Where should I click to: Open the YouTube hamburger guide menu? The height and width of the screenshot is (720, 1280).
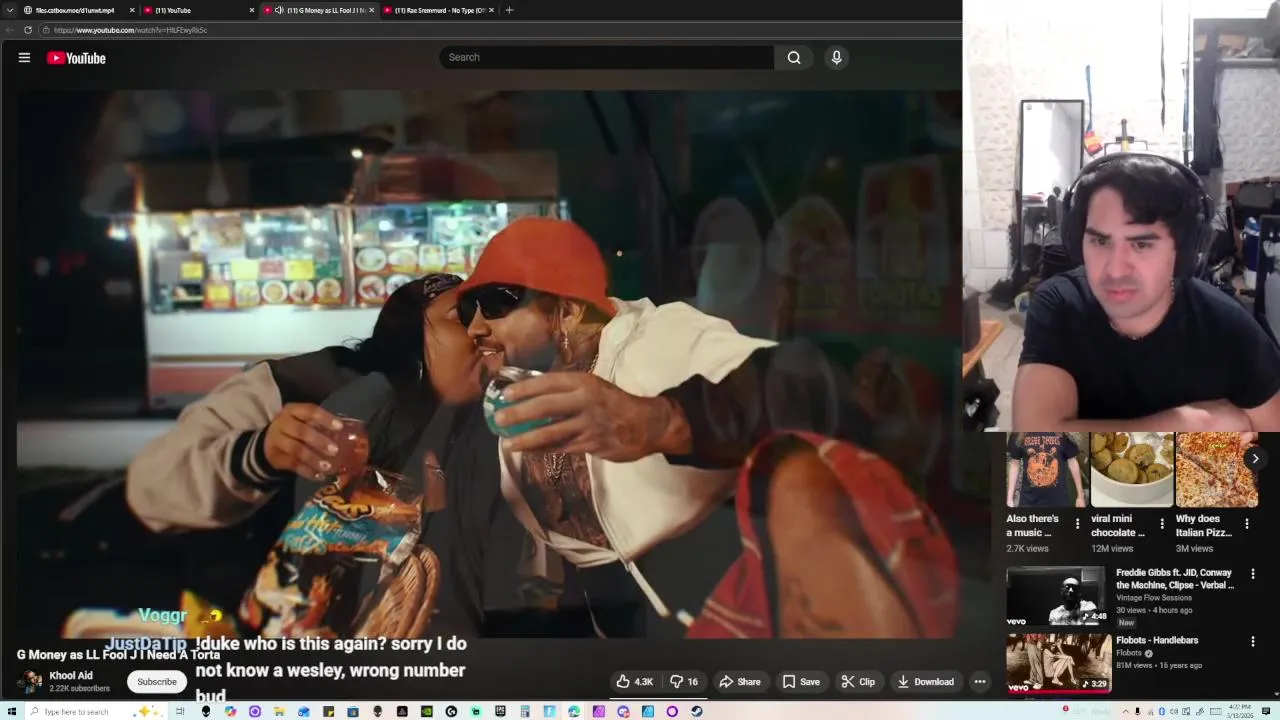(x=24, y=58)
